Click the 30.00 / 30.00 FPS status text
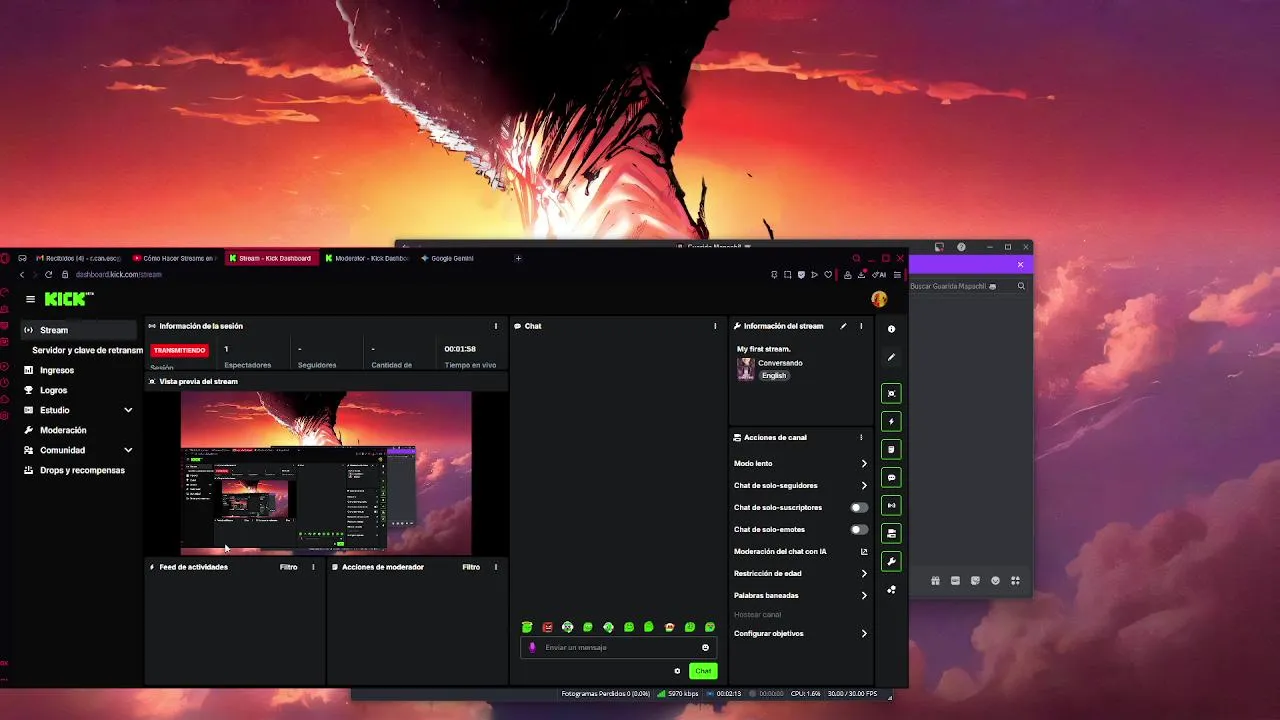 click(x=852, y=693)
